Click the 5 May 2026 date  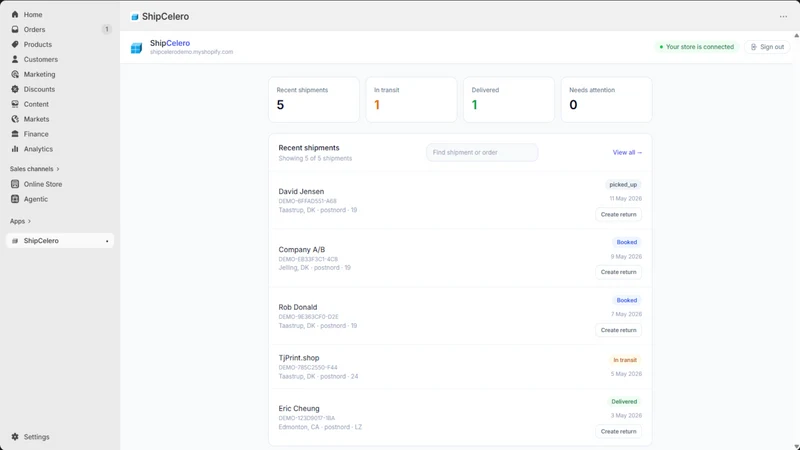626,374
